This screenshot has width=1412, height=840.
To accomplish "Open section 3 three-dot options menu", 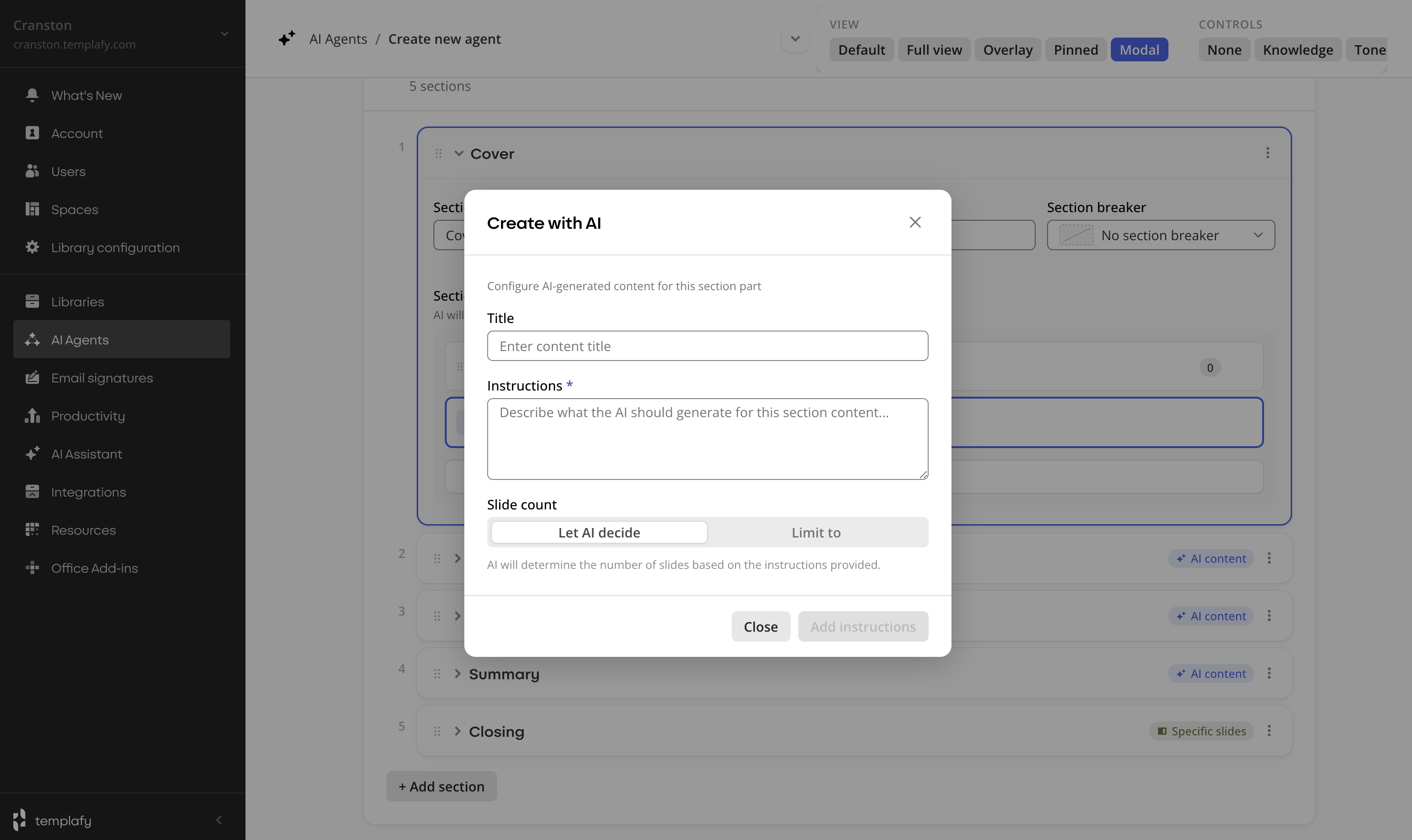I will [x=1269, y=615].
